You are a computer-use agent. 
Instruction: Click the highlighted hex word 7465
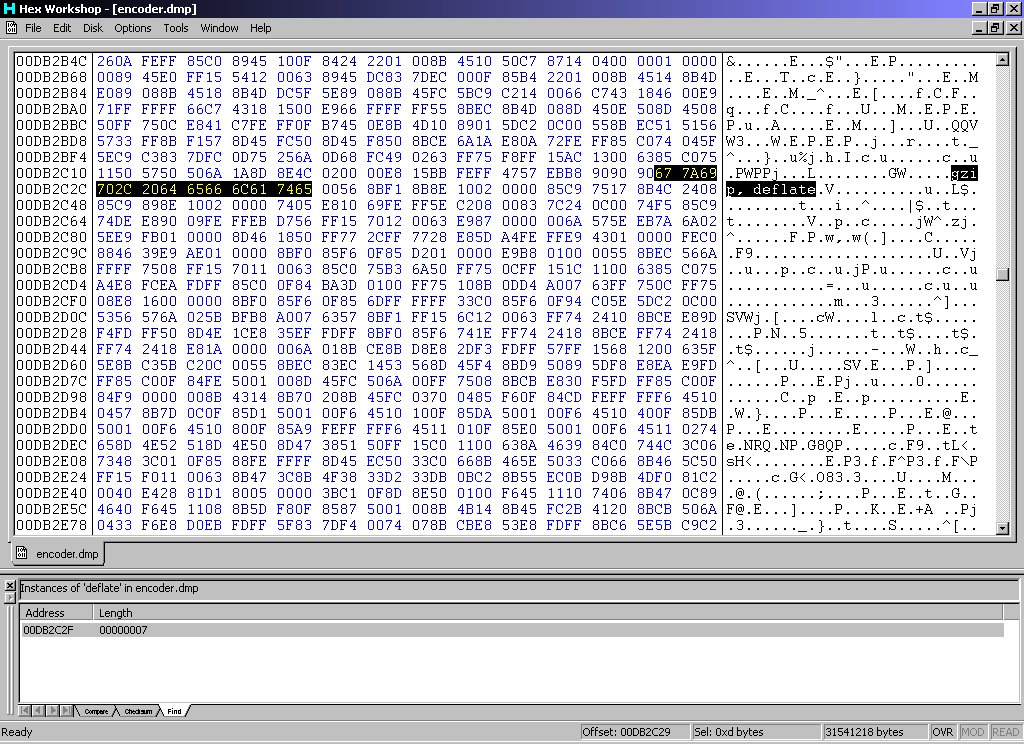coord(294,189)
